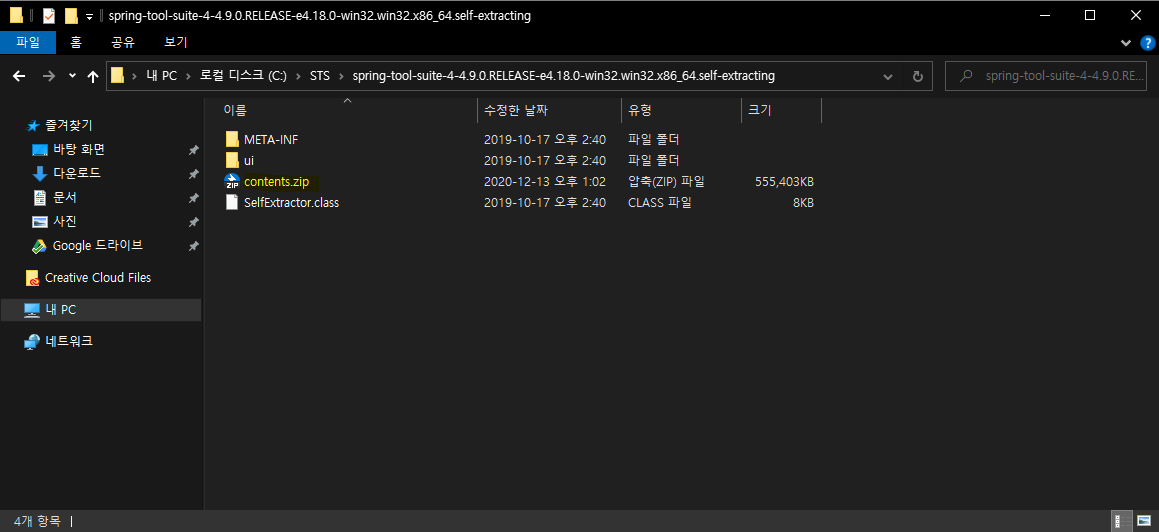Open 사진 in the sidebar

click(x=64, y=222)
